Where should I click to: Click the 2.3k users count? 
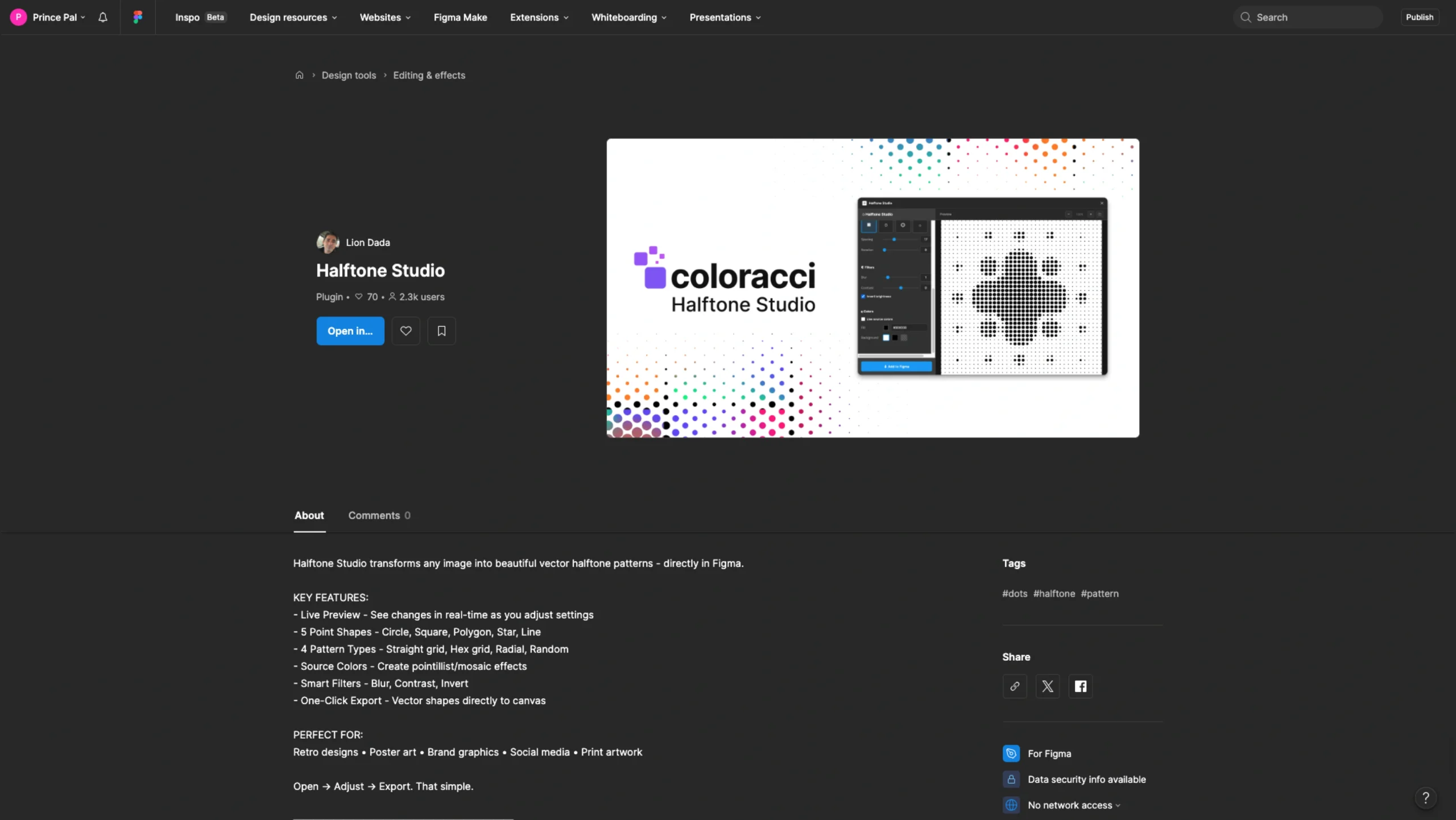(x=416, y=297)
